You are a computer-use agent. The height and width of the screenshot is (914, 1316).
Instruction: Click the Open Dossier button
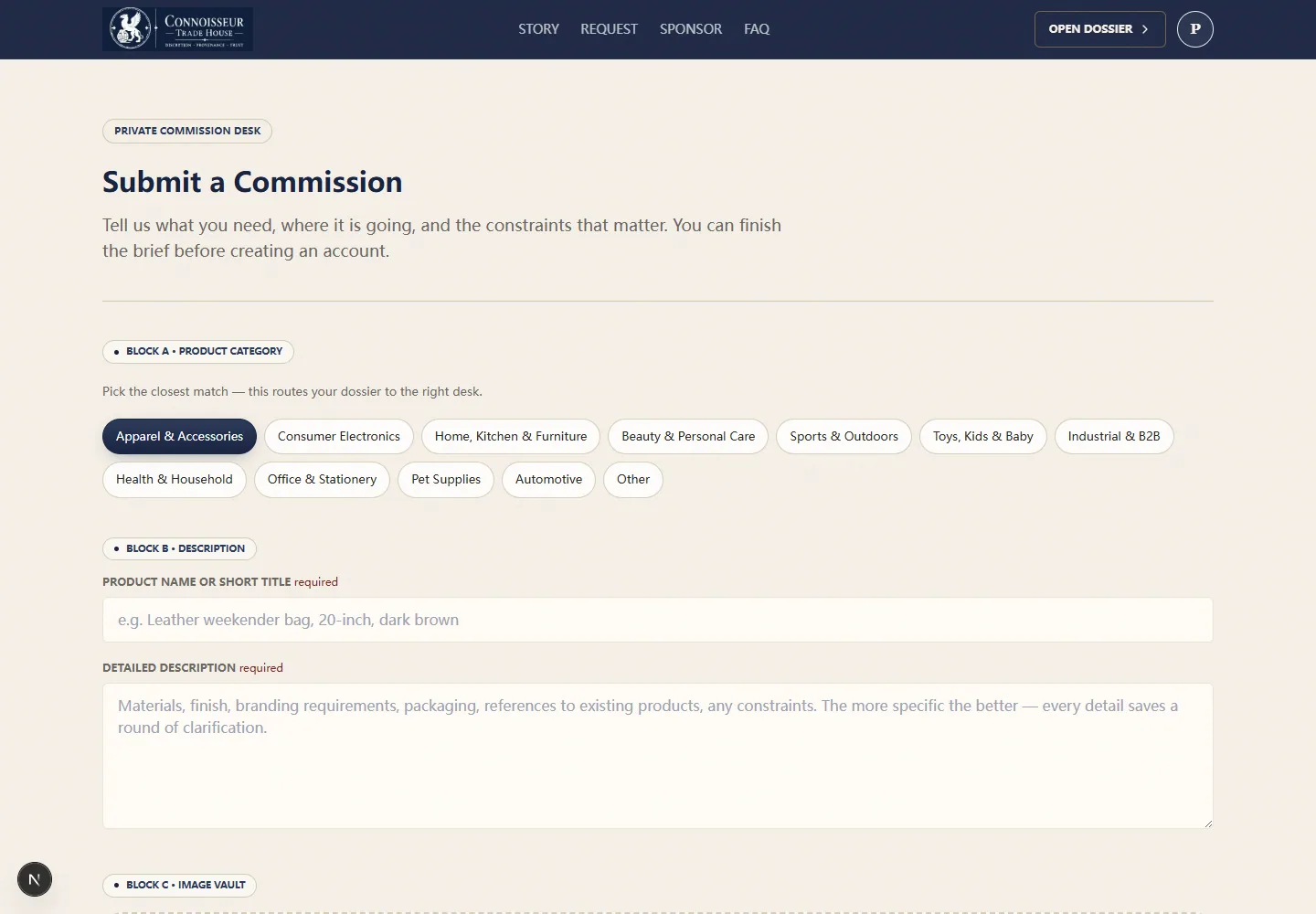[1099, 29]
